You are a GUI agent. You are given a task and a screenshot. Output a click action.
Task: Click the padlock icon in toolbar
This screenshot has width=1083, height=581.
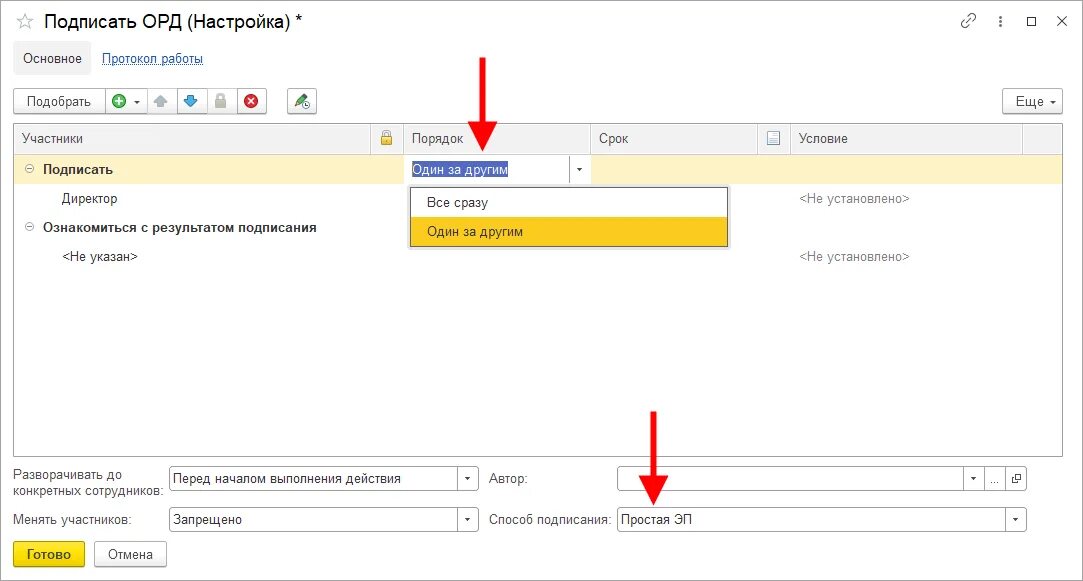coord(220,102)
